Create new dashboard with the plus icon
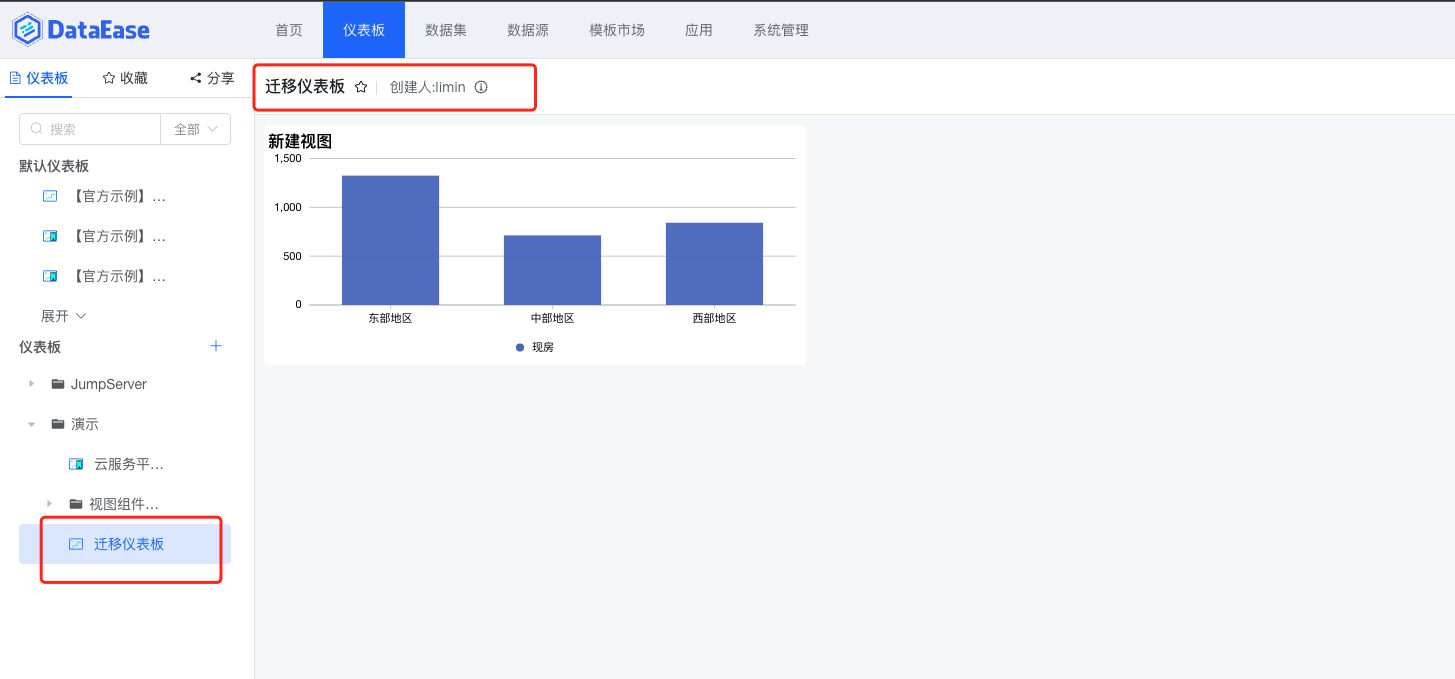Viewport: 1455px width, 679px height. click(215, 346)
